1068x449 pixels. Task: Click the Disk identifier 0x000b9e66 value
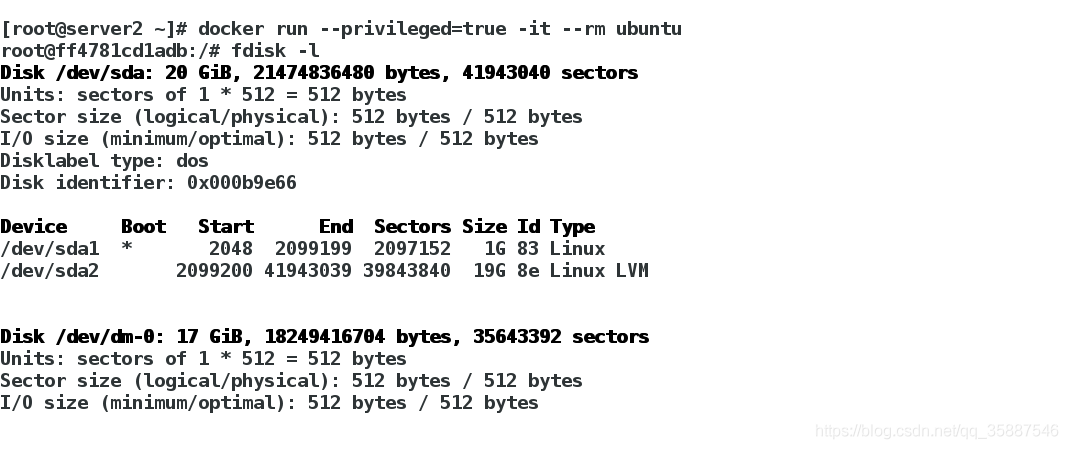click(x=242, y=183)
